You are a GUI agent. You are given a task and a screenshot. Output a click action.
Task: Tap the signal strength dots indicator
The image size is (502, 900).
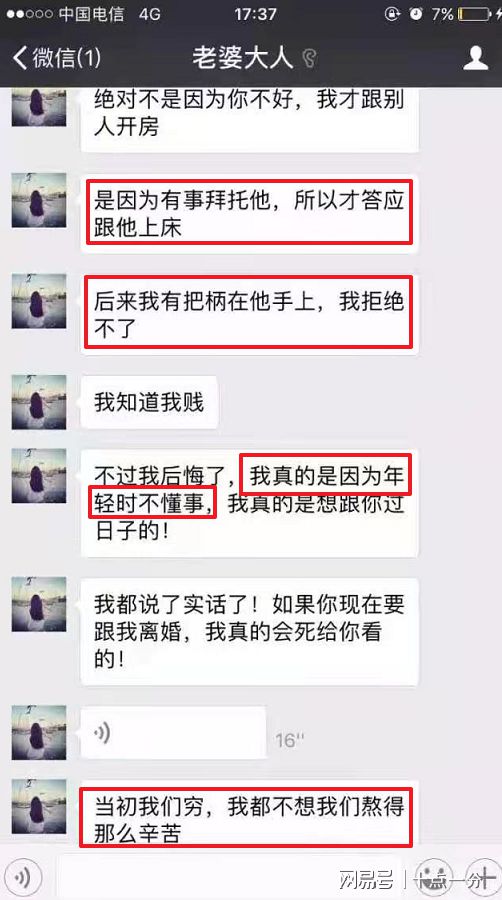click(x=30, y=14)
